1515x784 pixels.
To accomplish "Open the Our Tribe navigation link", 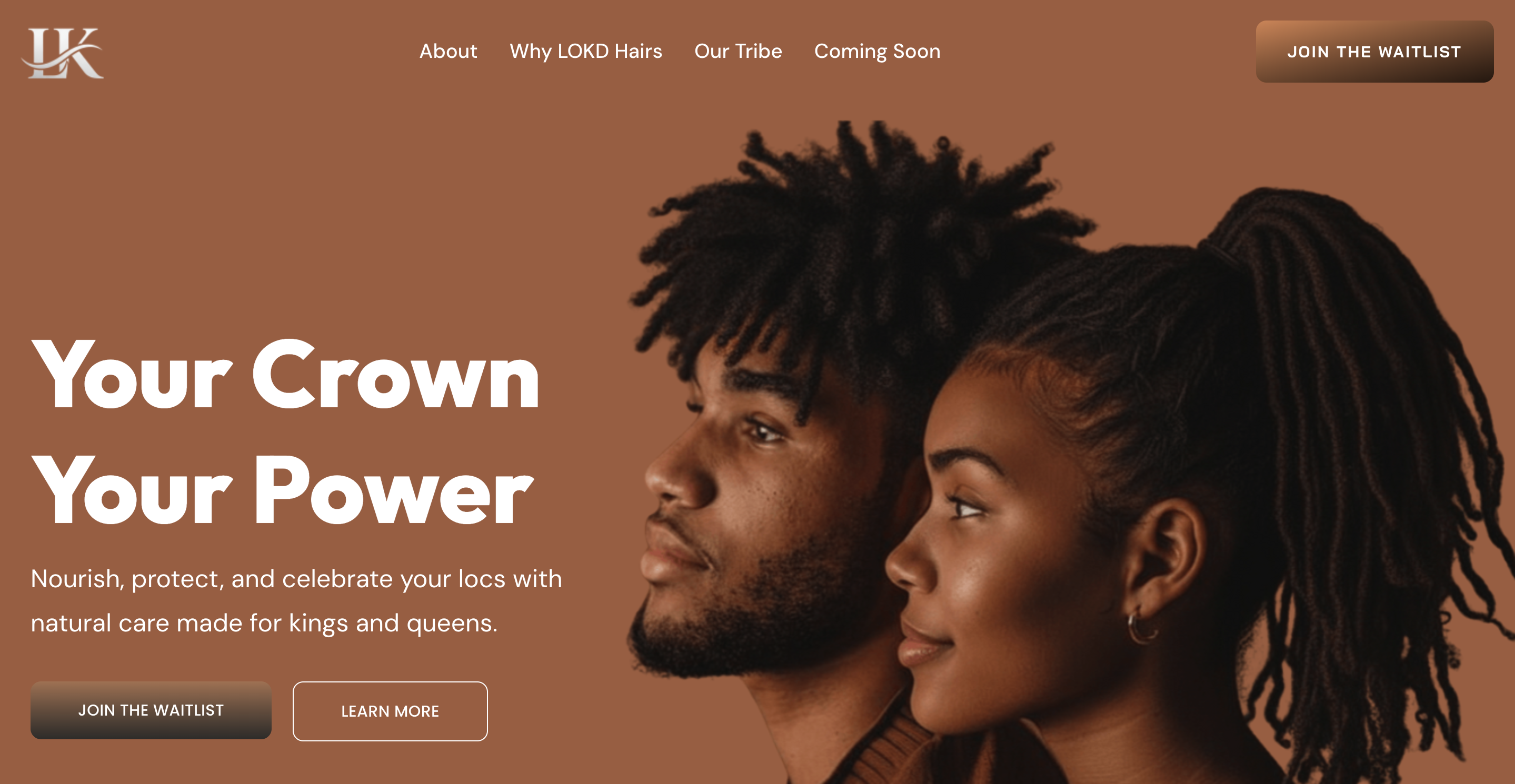I will [738, 51].
